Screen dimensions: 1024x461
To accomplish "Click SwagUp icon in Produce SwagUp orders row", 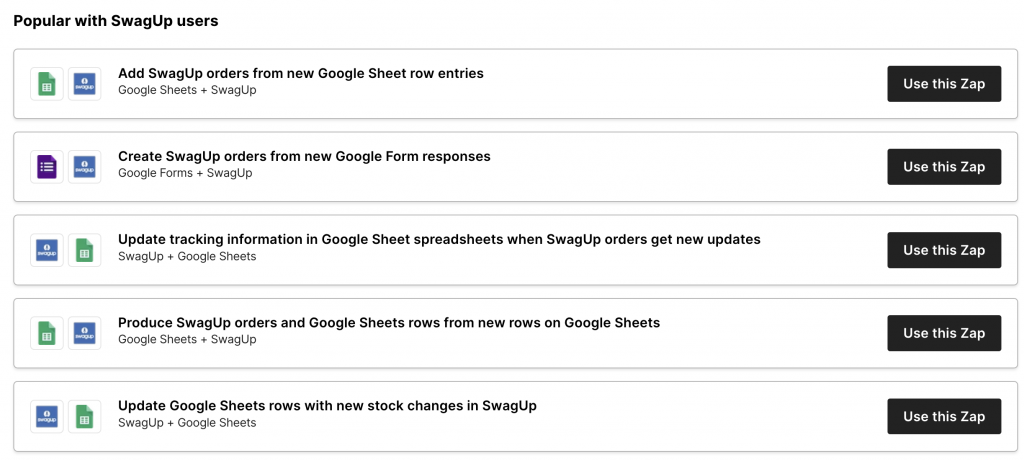I will coord(85,333).
